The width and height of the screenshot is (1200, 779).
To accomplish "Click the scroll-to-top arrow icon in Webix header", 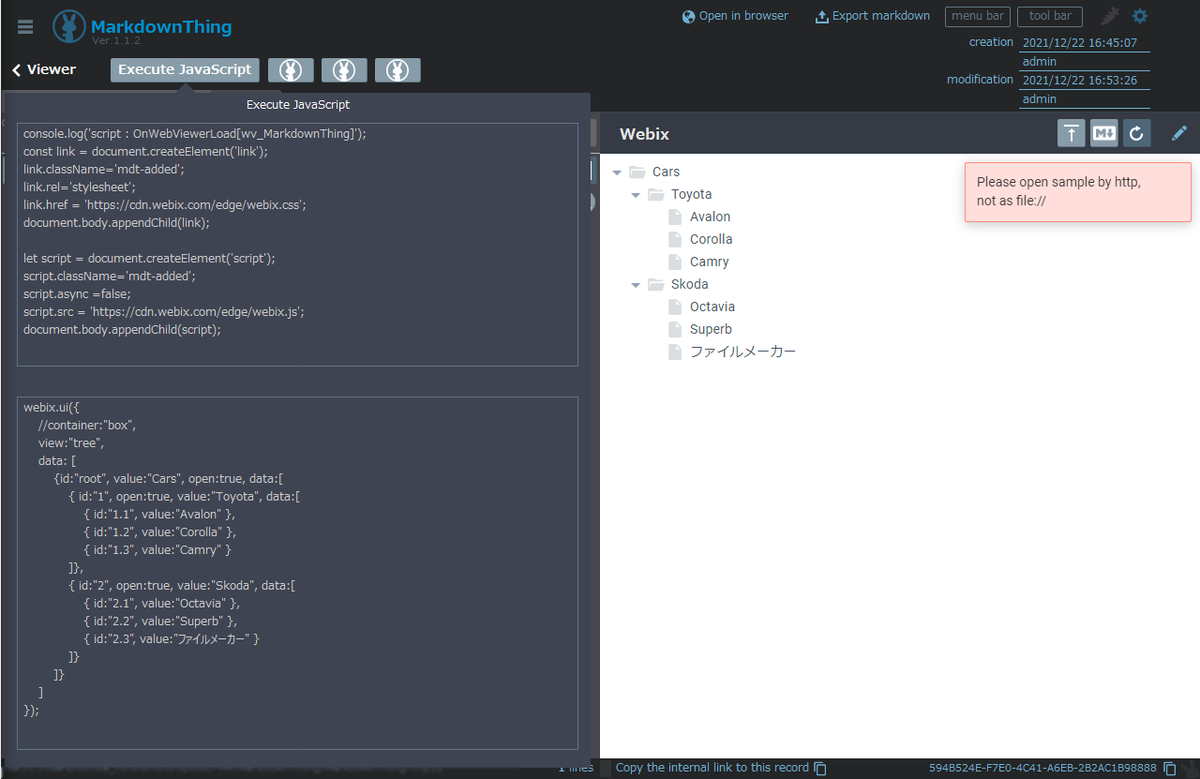I will [x=1072, y=133].
